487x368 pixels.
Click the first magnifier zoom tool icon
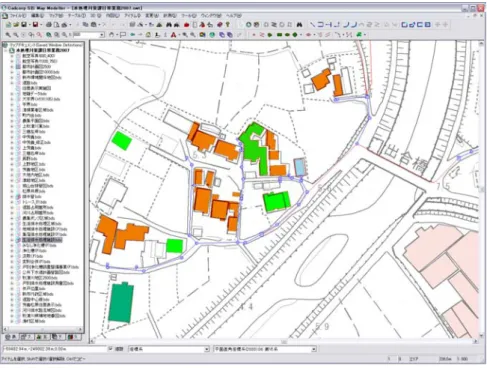pyautogui.click(x=8, y=35)
